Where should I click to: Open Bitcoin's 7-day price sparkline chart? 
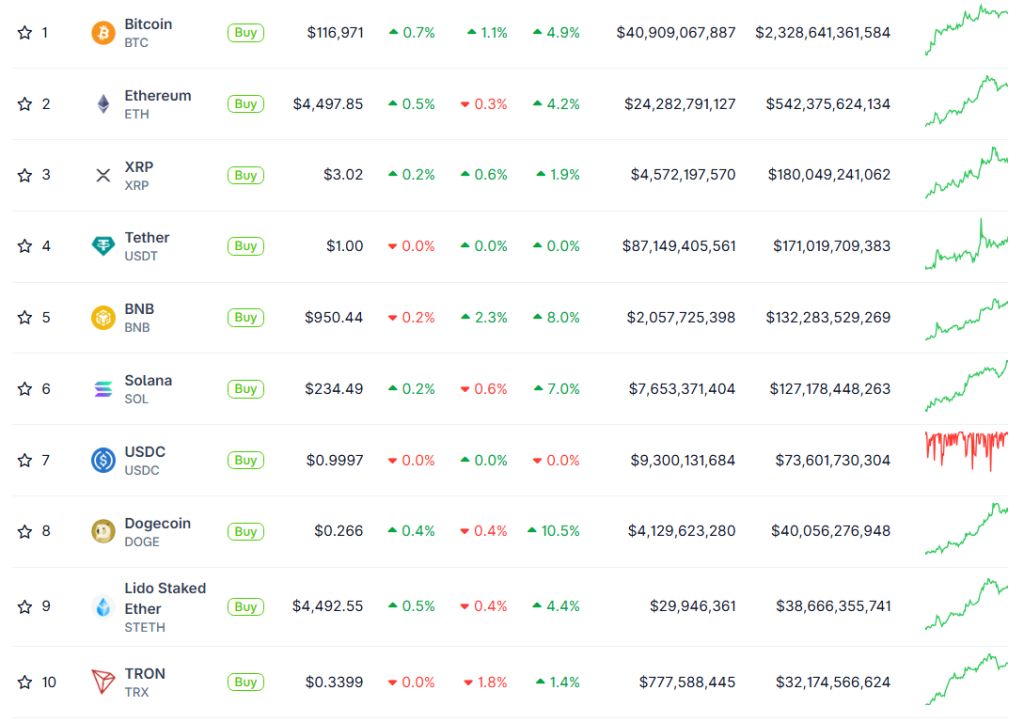coord(967,30)
